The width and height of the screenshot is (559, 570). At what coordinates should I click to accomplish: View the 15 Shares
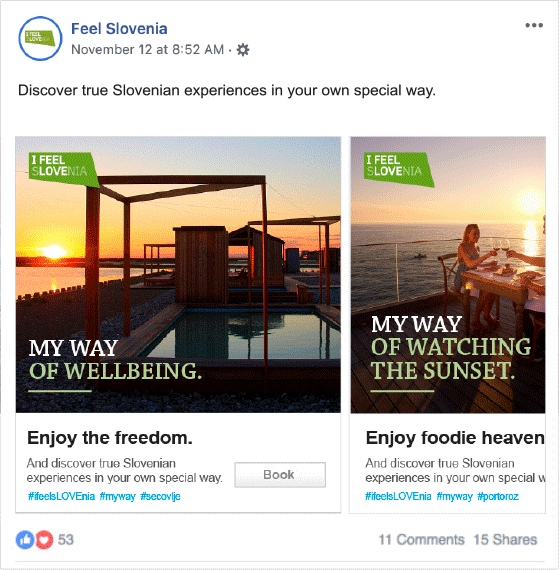point(505,540)
